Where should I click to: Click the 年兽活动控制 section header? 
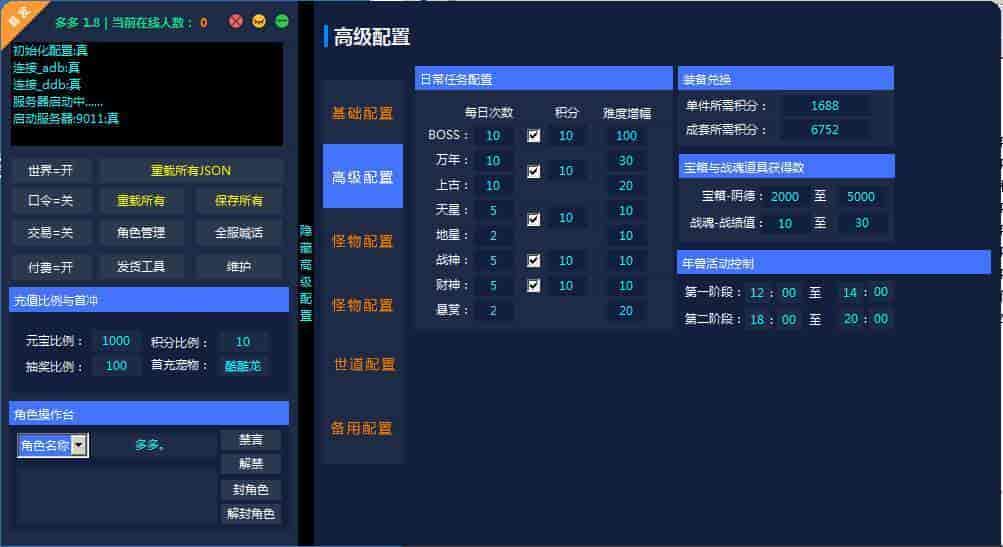[x=833, y=263]
